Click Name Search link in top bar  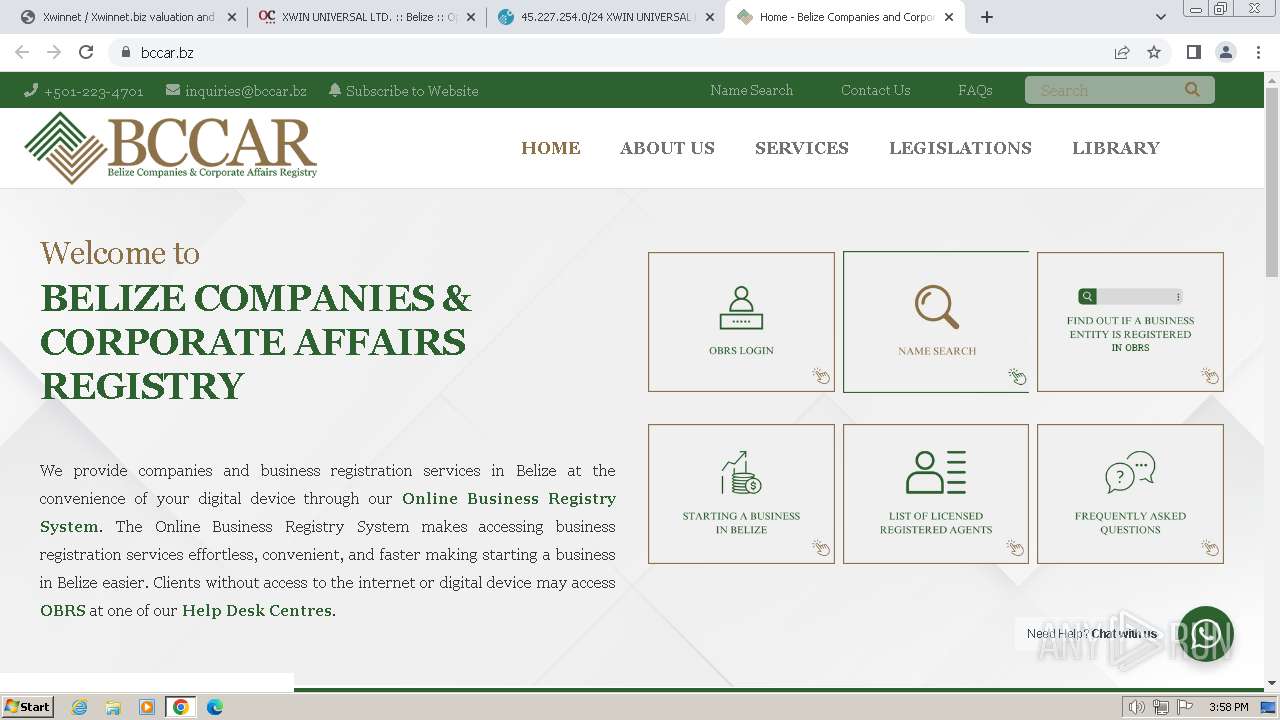pos(751,90)
